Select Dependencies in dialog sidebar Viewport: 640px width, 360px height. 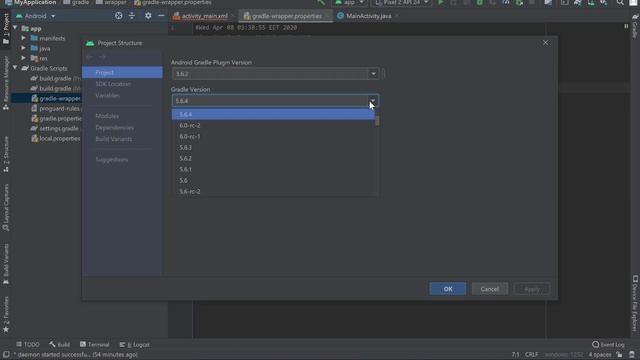114,128
